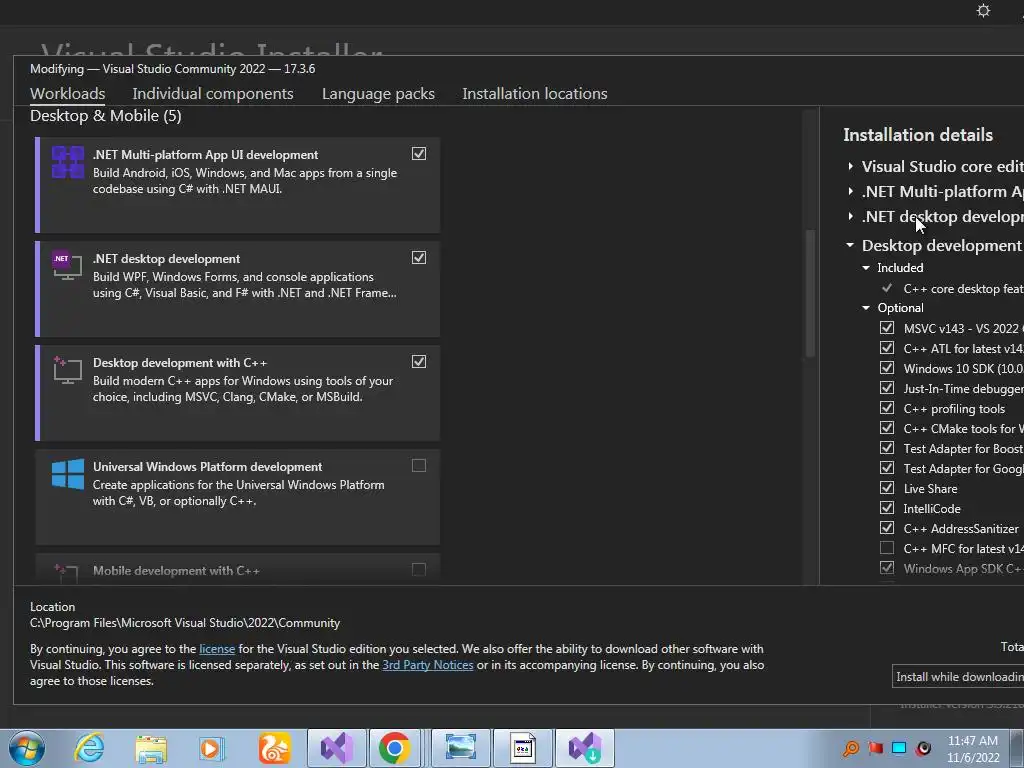
Task: Switch to Individual components tab
Action: click(x=213, y=93)
